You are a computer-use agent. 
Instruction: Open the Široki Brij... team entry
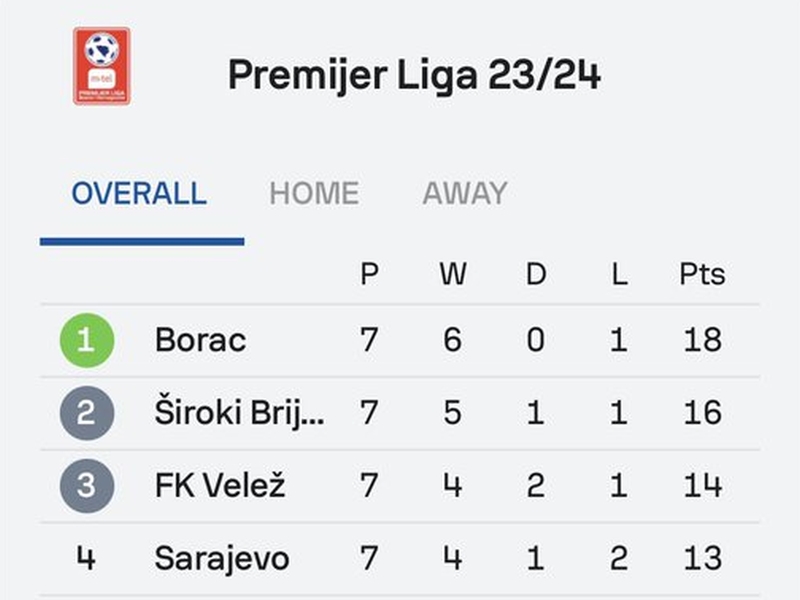[239, 413]
